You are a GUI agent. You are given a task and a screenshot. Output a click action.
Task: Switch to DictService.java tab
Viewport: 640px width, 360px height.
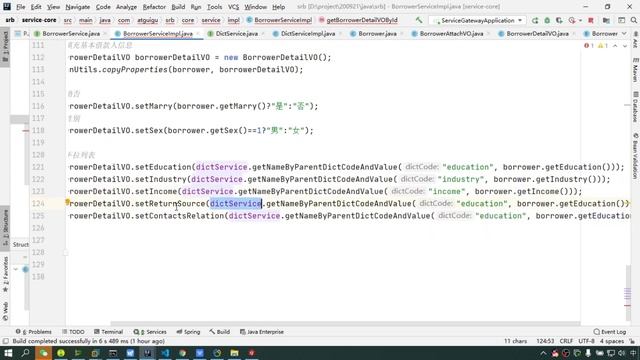pyautogui.click(x=237, y=33)
